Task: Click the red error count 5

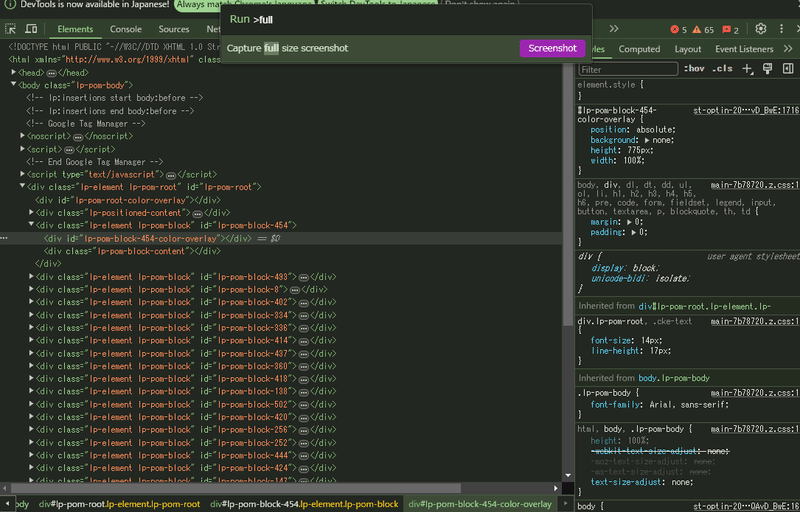Action: tap(679, 30)
